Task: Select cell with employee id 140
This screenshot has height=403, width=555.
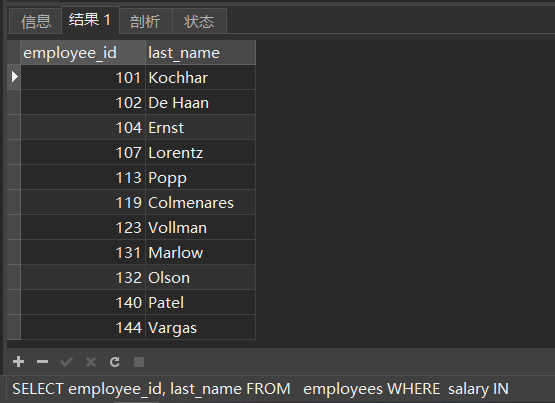Action: coord(83,303)
